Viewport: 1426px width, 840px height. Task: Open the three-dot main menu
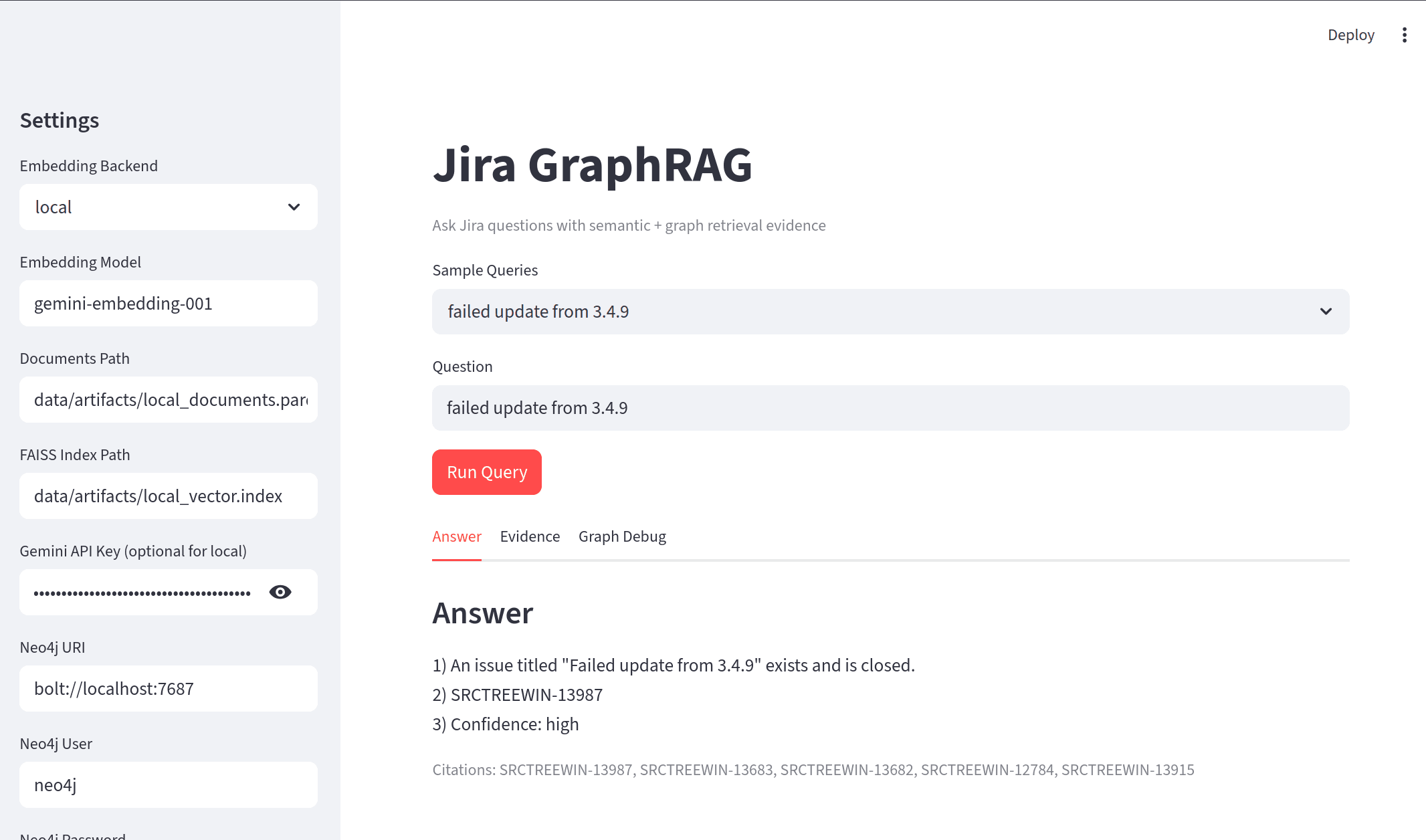pyautogui.click(x=1404, y=35)
